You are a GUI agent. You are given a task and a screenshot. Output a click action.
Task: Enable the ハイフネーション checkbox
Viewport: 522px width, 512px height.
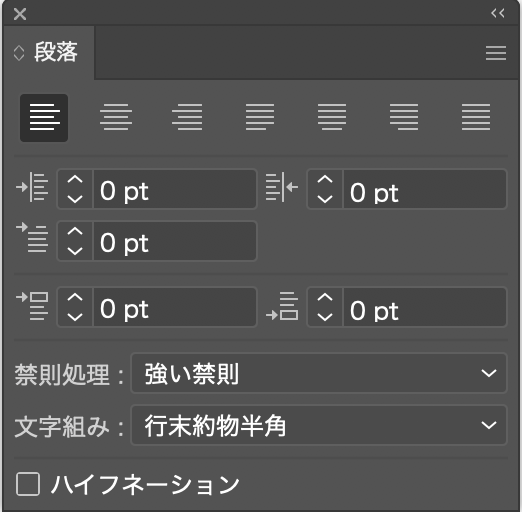pyautogui.click(x=28, y=484)
